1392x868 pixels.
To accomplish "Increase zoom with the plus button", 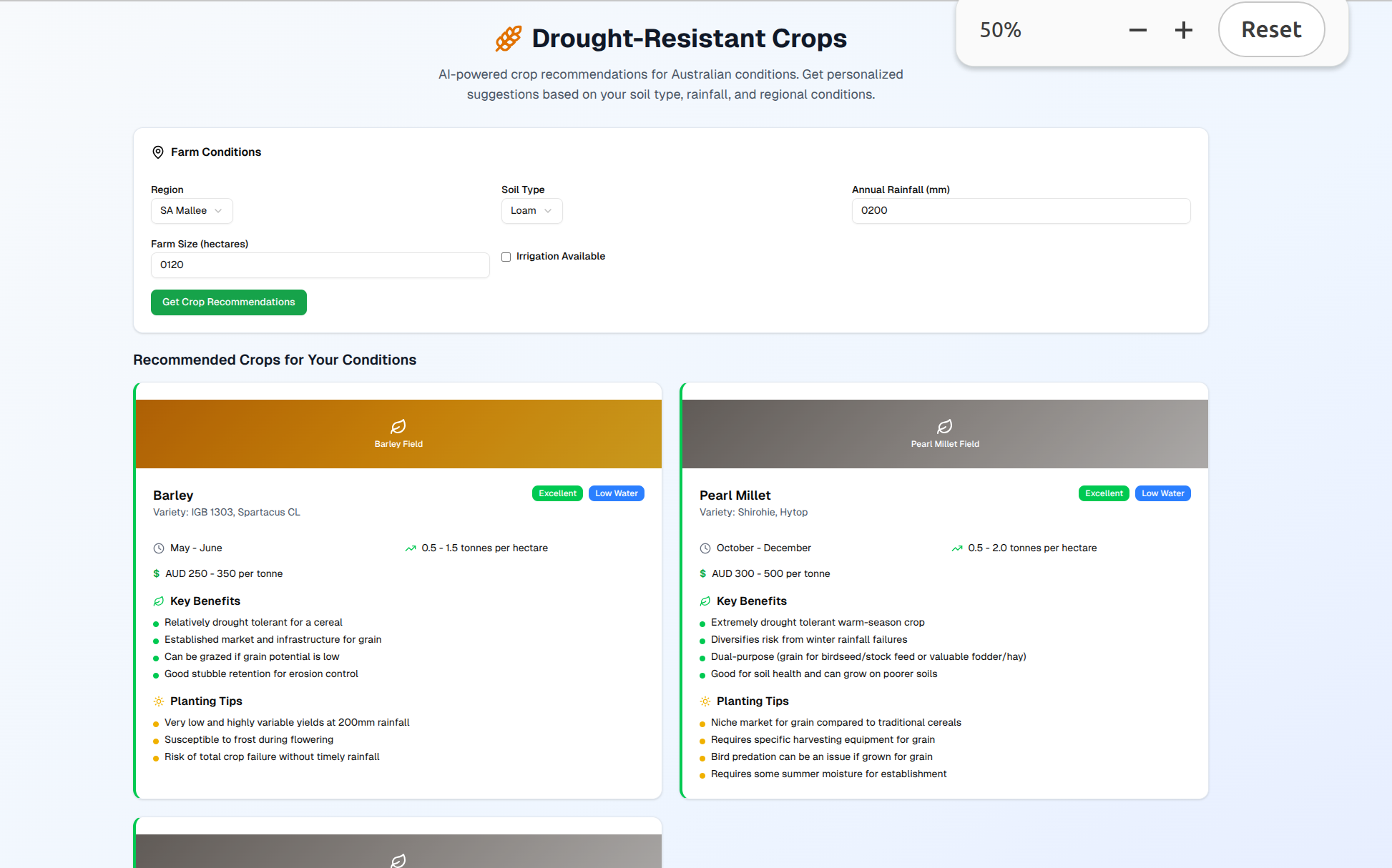I will pos(1184,30).
